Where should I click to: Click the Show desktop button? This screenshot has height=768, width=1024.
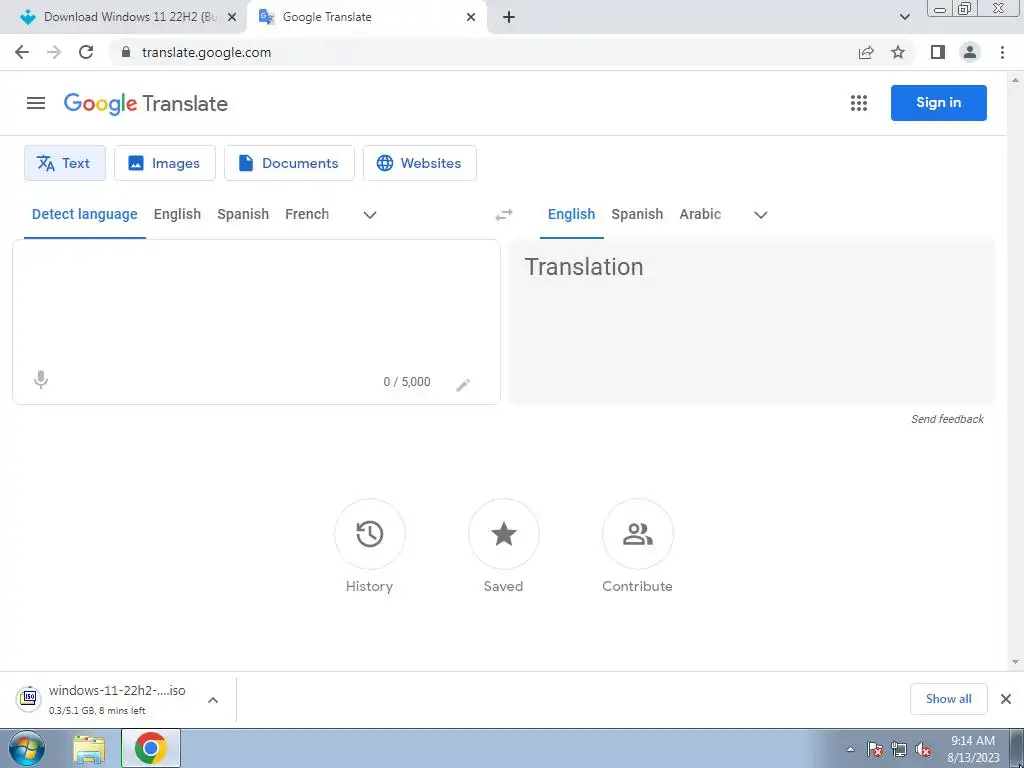pos(1017,748)
